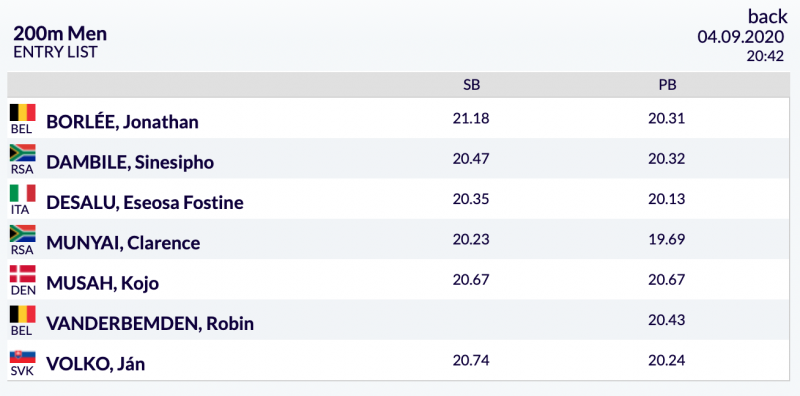Click the 200m Men heading

60,34
